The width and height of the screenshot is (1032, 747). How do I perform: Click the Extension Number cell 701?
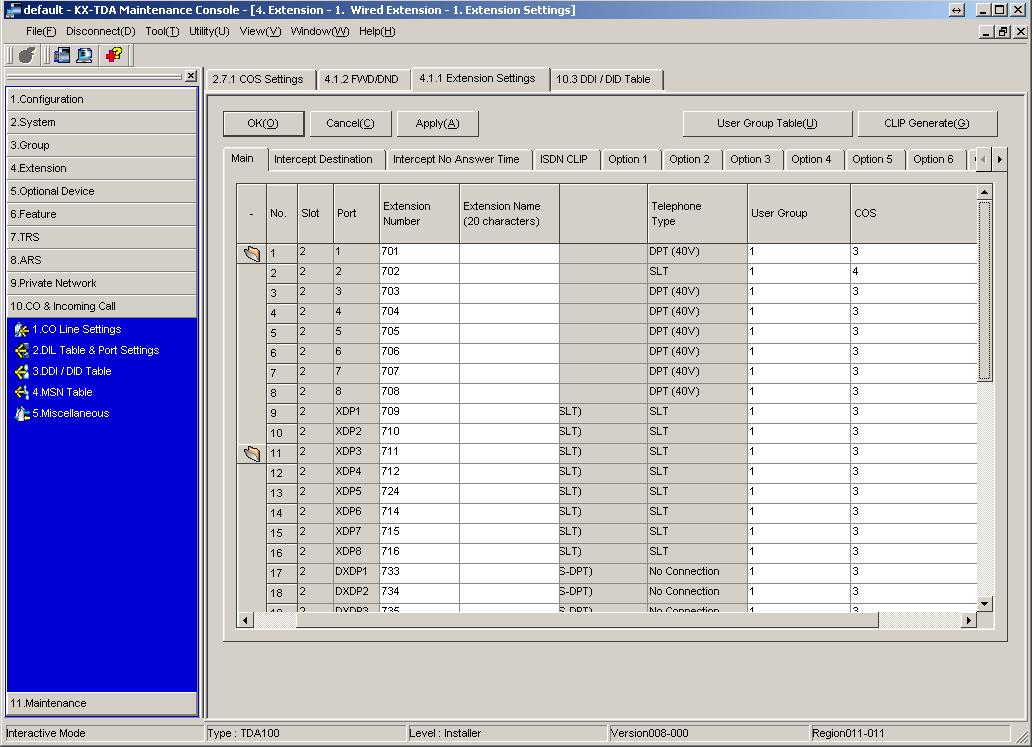click(419, 253)
